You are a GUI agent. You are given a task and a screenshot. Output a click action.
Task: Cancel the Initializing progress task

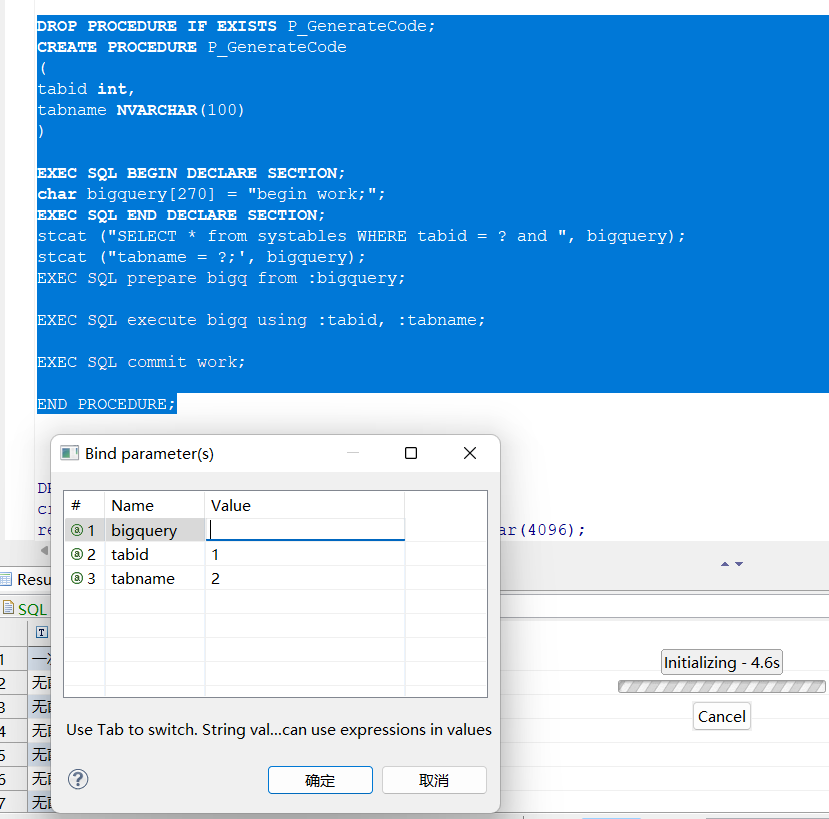click(722, 716)
